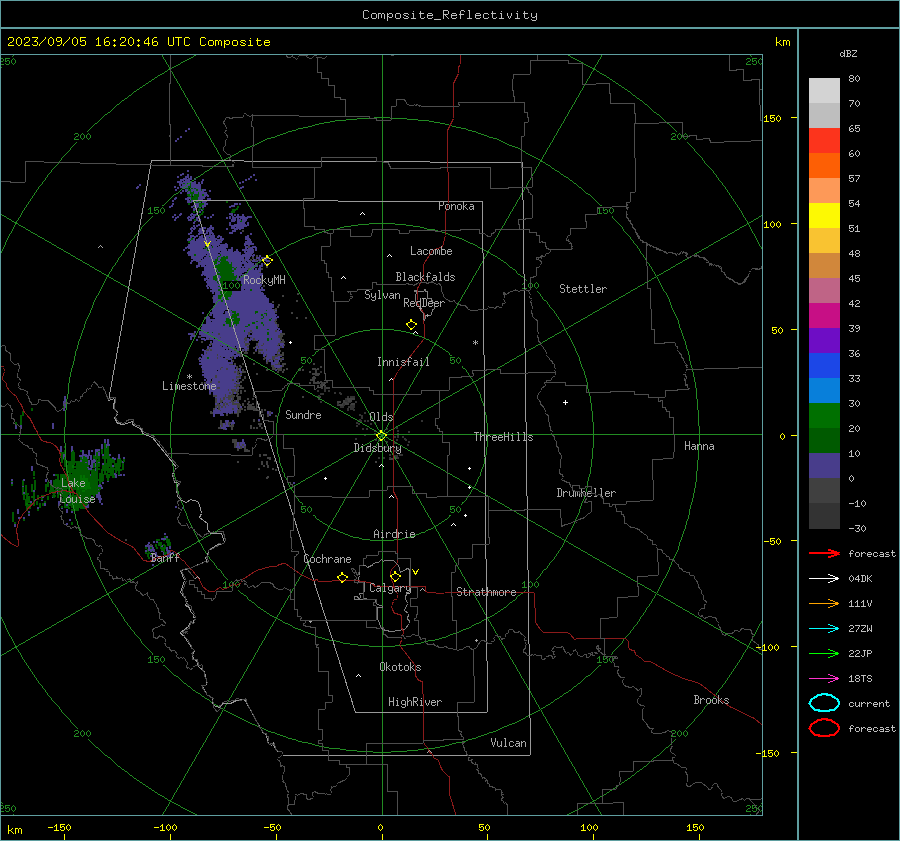Screen dimensions: 900x841
Task: Click the white plus marker west of Hanna
Action: point(565,402)
